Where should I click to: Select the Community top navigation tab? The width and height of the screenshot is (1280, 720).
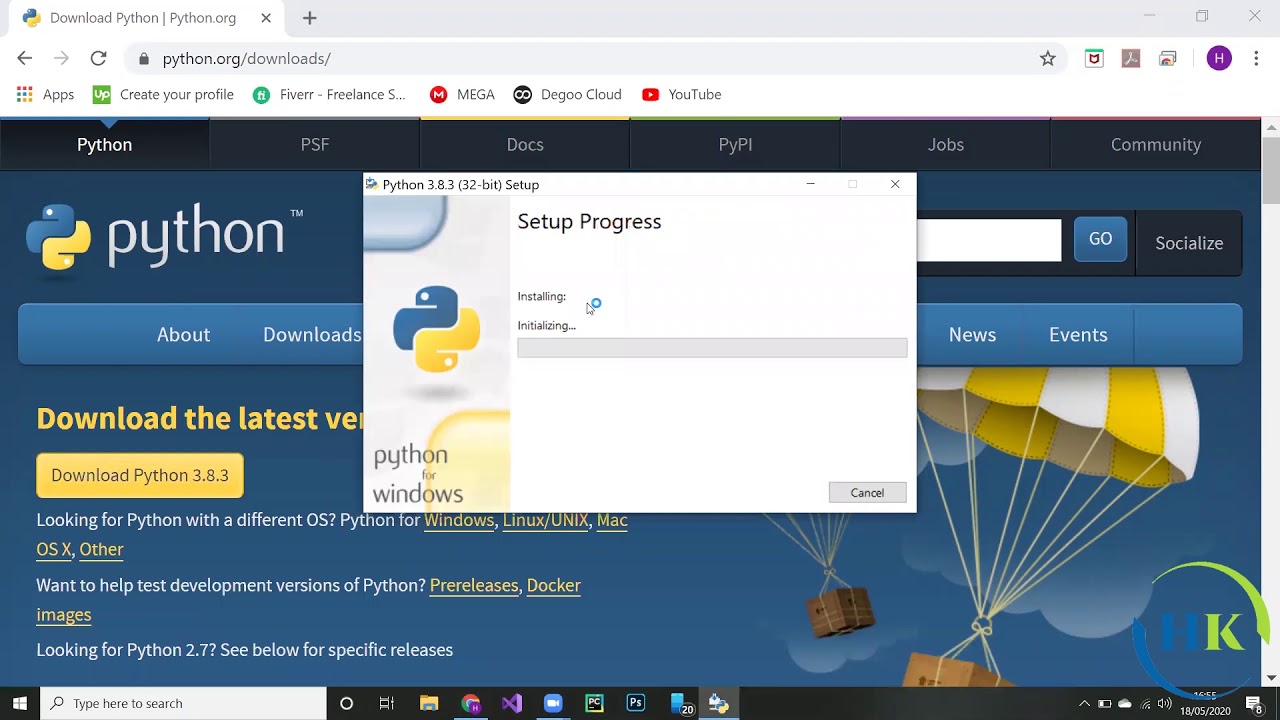click(1156, 144)
